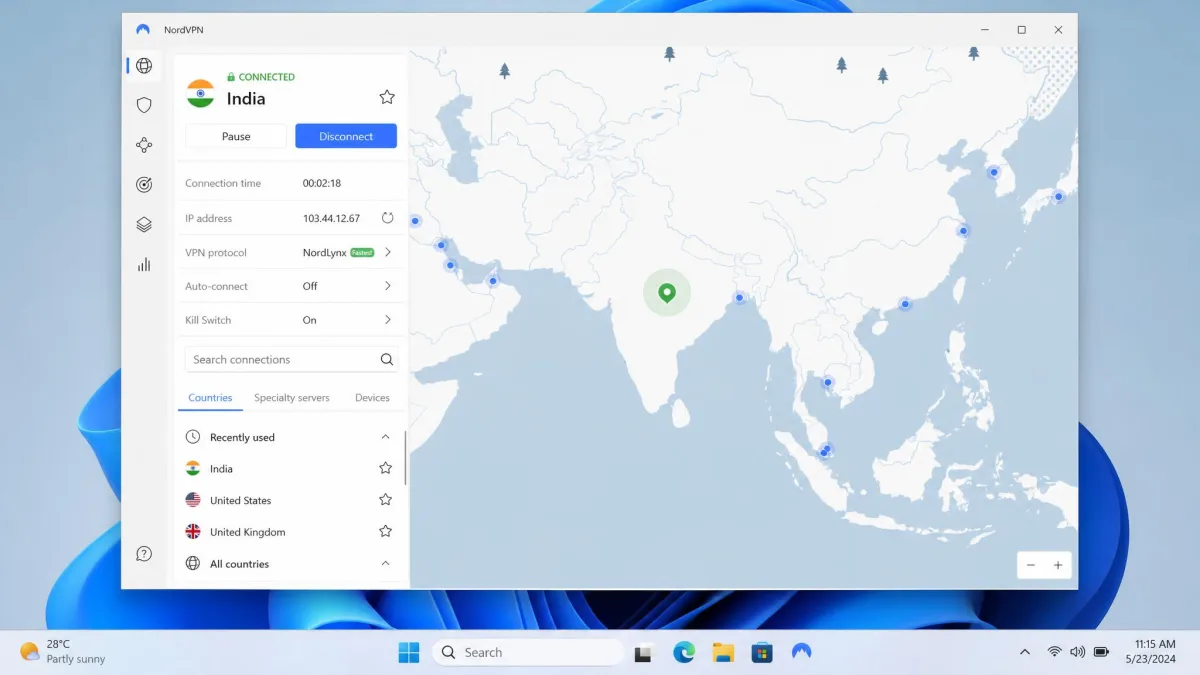Collapse the All countries section
The height and width of the screenshot is (675, 1200).
point(386,564)
